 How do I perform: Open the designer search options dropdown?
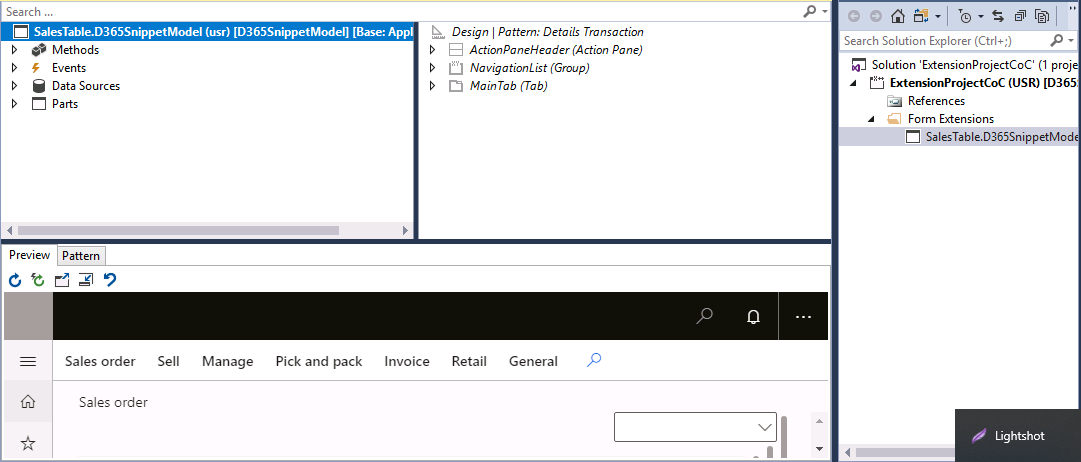[825, 12]
